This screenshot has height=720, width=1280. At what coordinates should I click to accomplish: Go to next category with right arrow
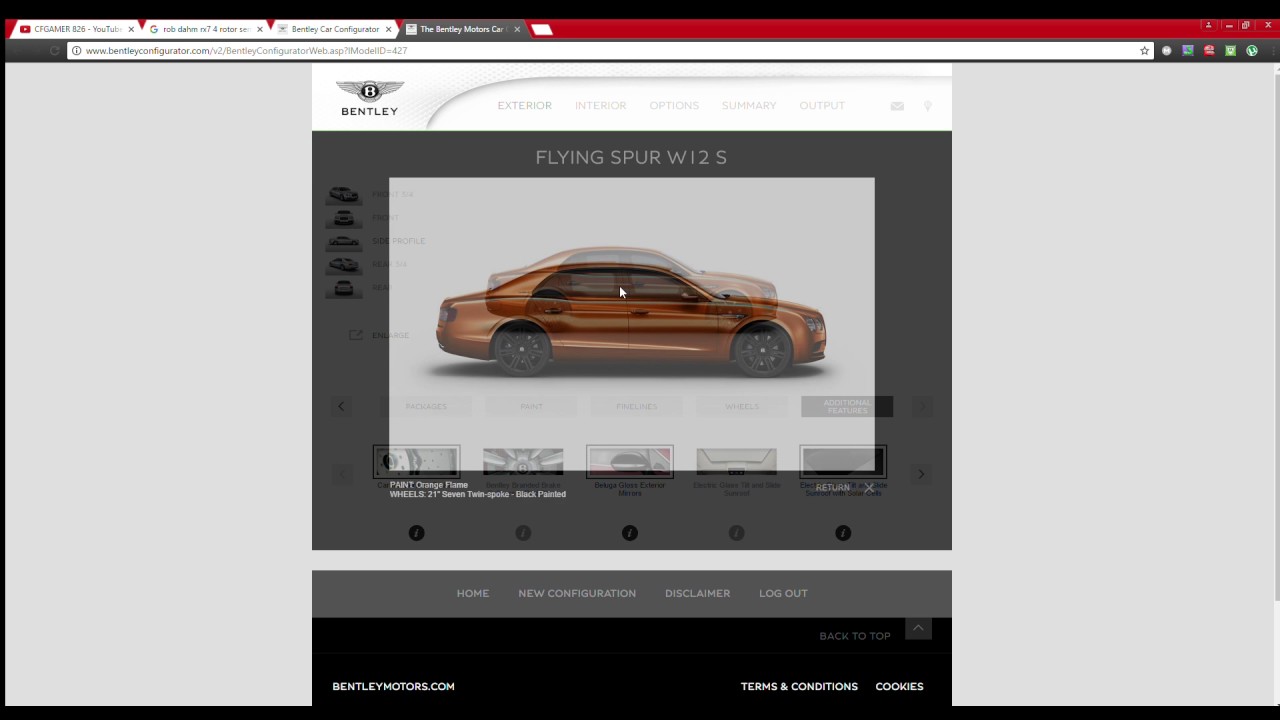click(922, 406)
